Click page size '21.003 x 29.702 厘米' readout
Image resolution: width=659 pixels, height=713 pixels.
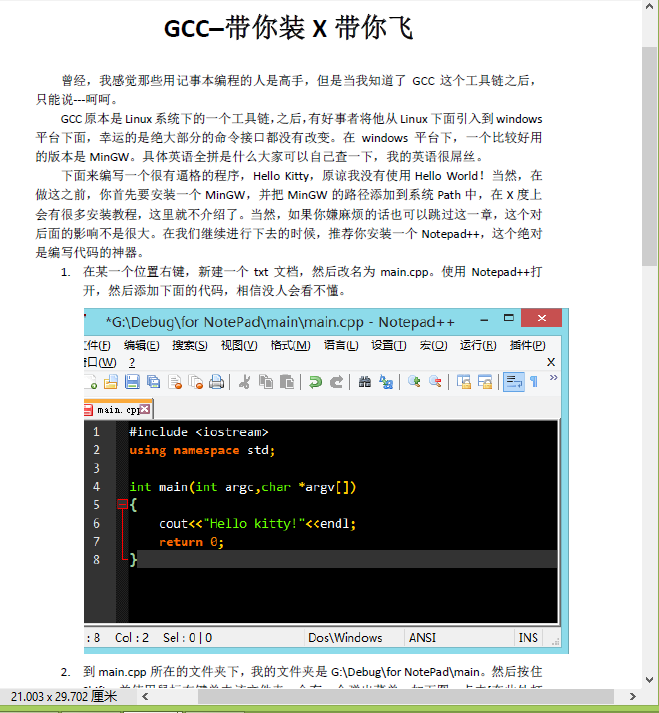pos(64,696)
